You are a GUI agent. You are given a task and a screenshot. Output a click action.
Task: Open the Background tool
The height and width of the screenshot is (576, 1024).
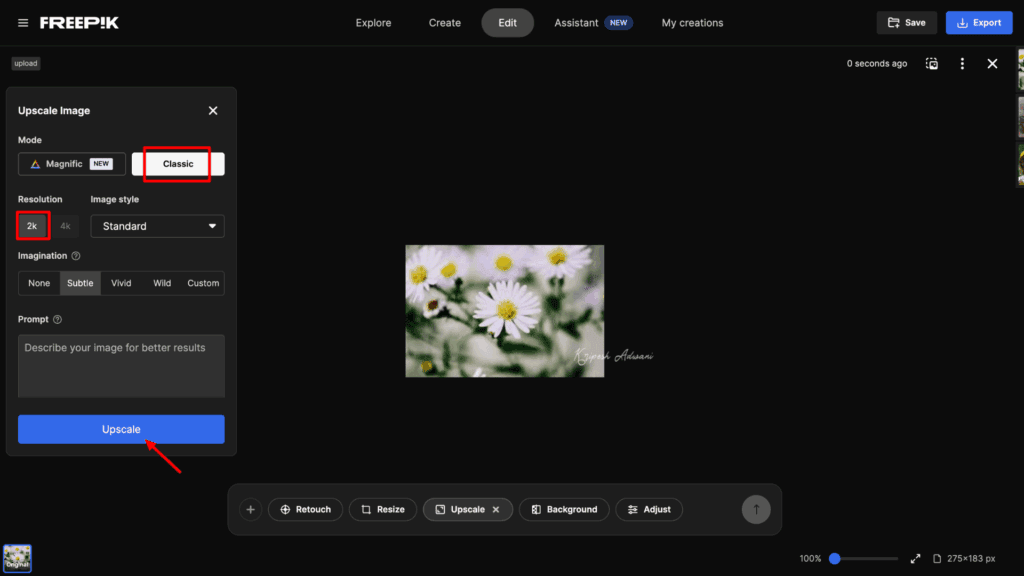point(564,510)
